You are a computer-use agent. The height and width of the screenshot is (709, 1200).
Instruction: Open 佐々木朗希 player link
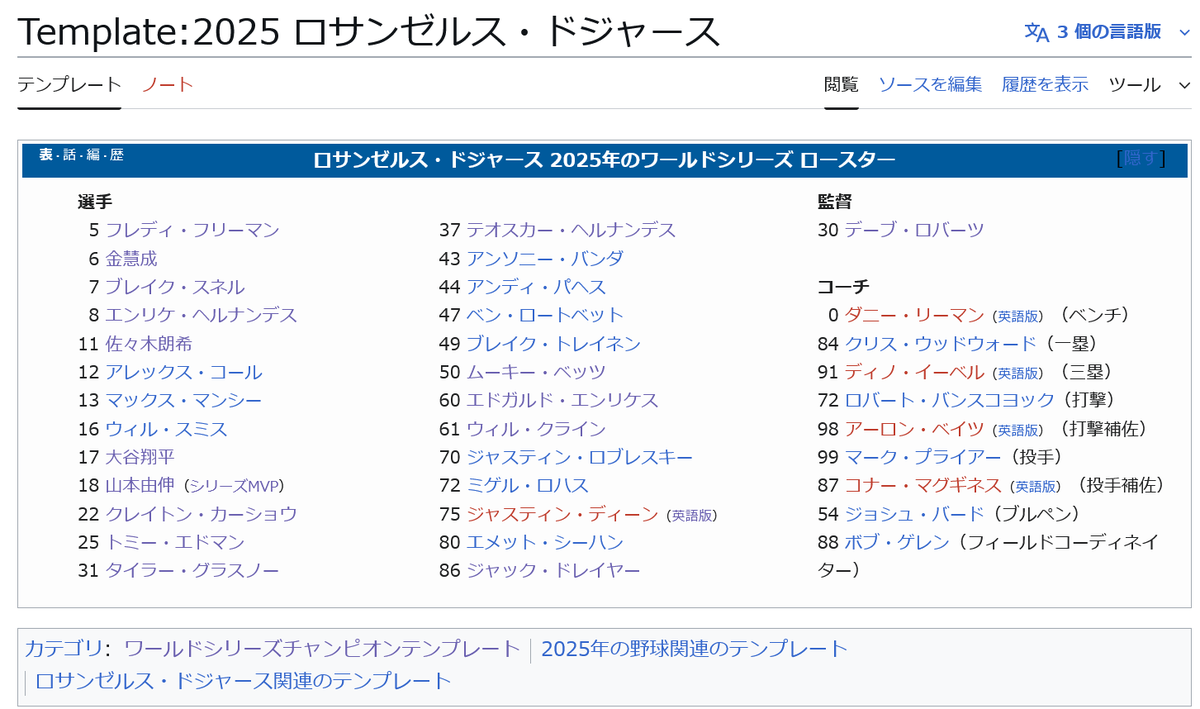[148, 343]
